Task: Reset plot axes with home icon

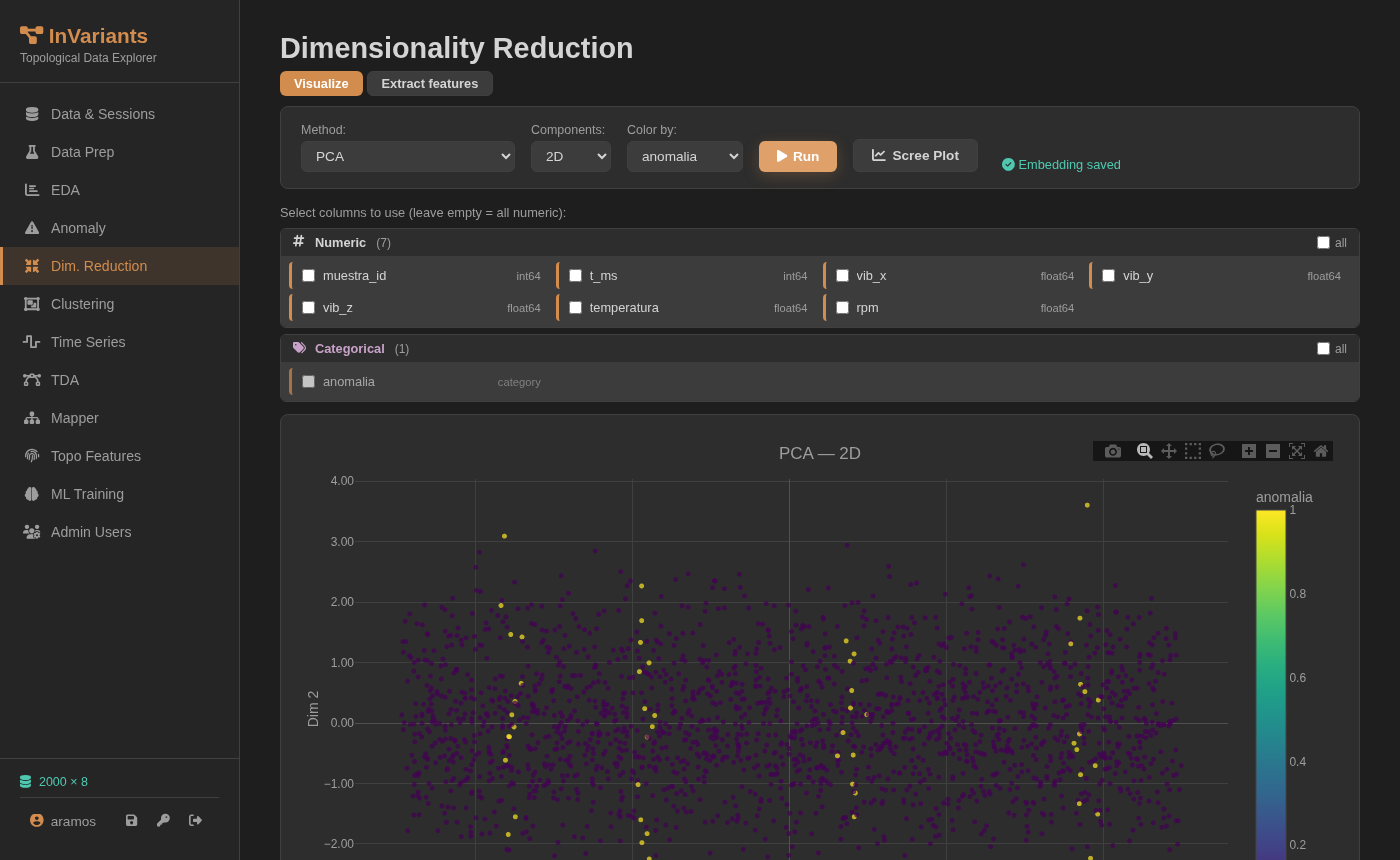Action: click(1321, 451)
